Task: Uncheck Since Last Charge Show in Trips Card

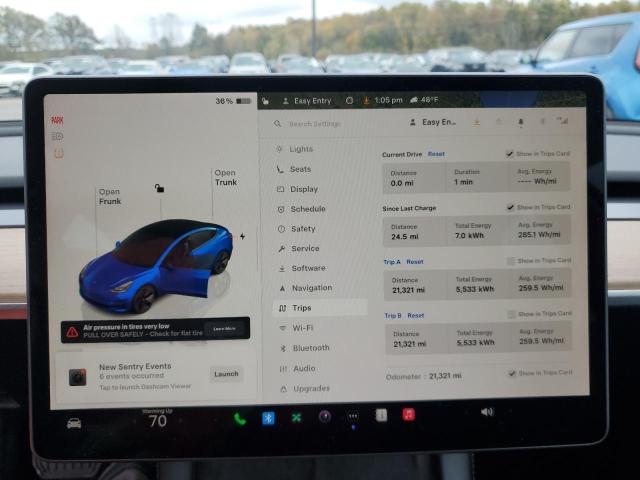Action: 510,207
